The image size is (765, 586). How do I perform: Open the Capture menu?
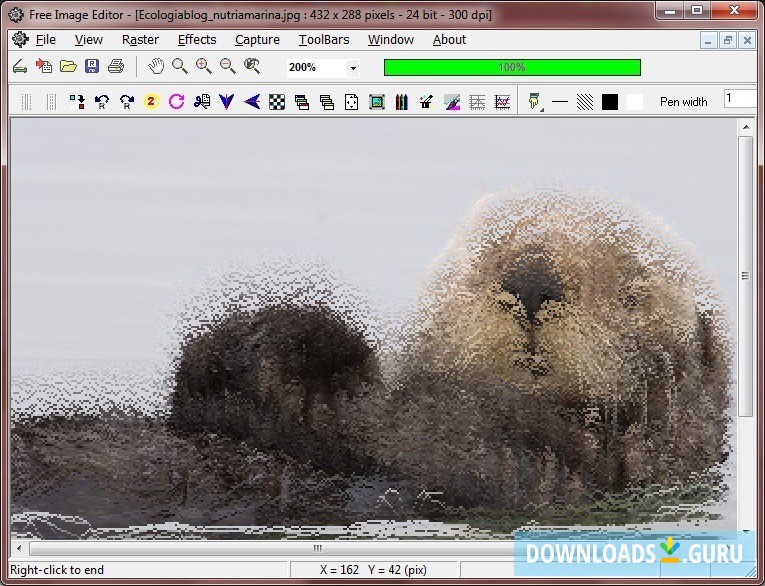(x=257, y=40)
